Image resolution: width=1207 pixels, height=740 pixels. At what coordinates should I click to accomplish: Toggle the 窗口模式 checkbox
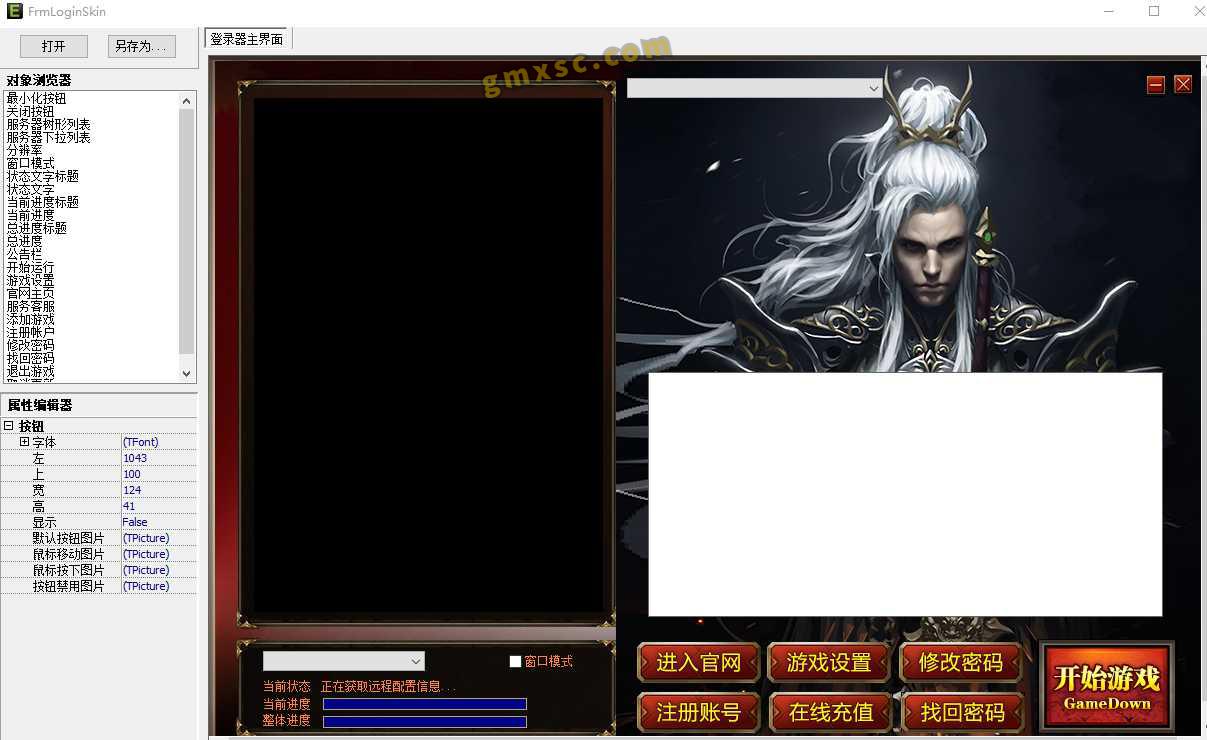click(x=516, y=661)
